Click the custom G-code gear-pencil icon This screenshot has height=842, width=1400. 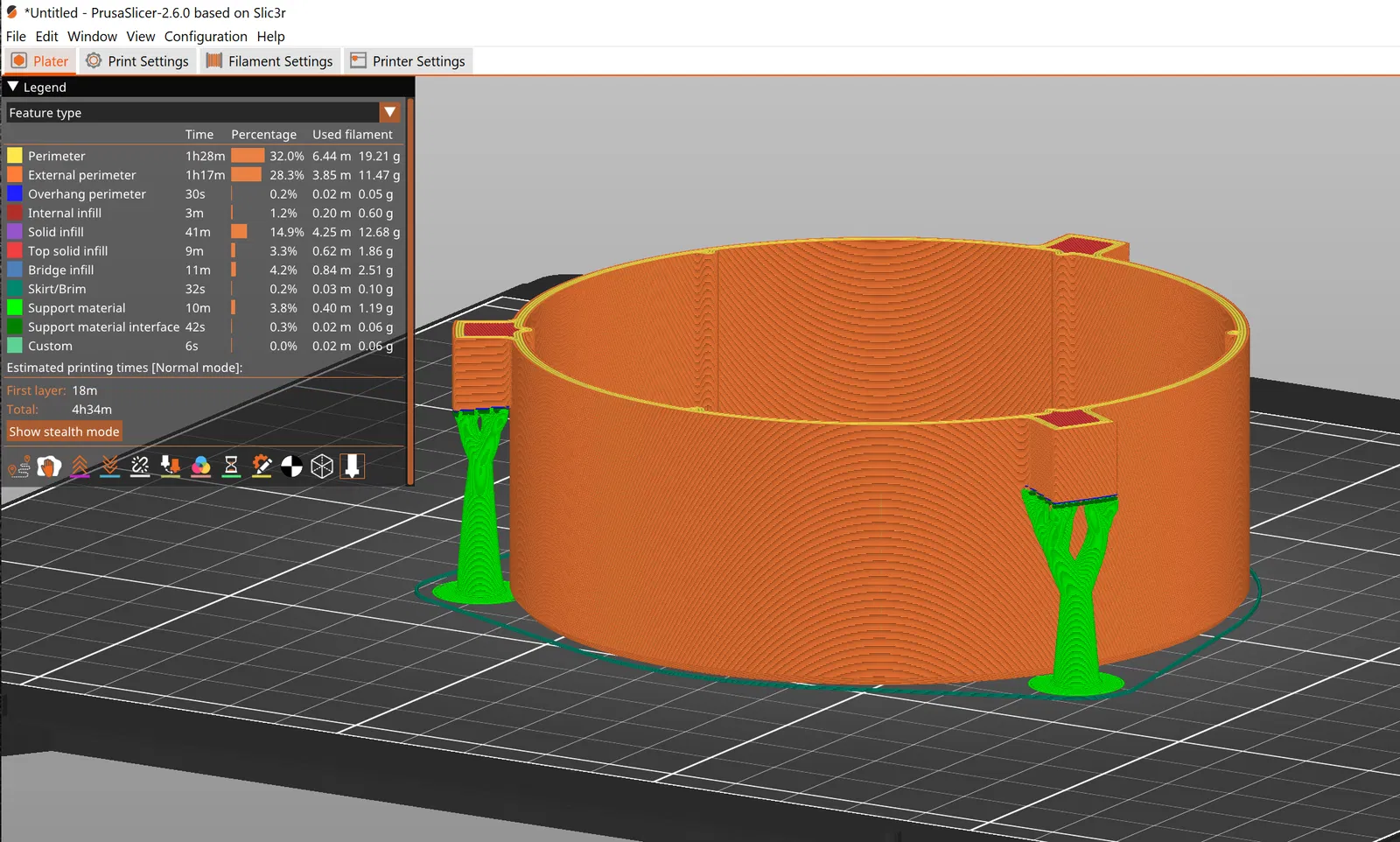(x=262, y=467)
